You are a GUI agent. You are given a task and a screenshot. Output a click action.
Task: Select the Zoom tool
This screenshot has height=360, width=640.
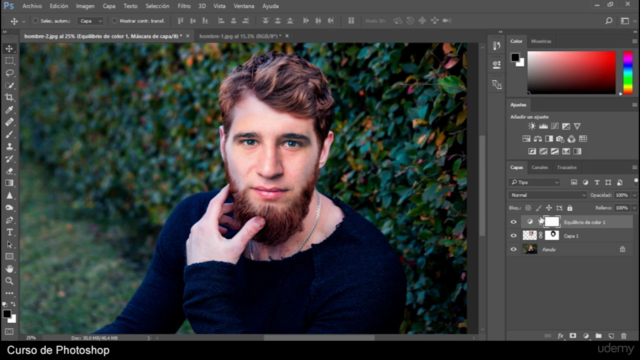[x=9, y=281]
